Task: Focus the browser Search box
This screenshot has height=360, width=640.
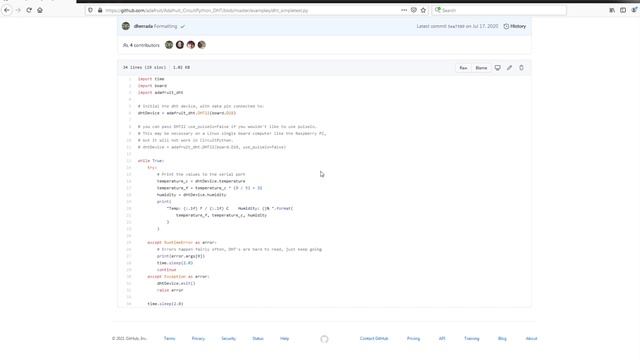Action: pyautogui.click(x=499, y=10)
